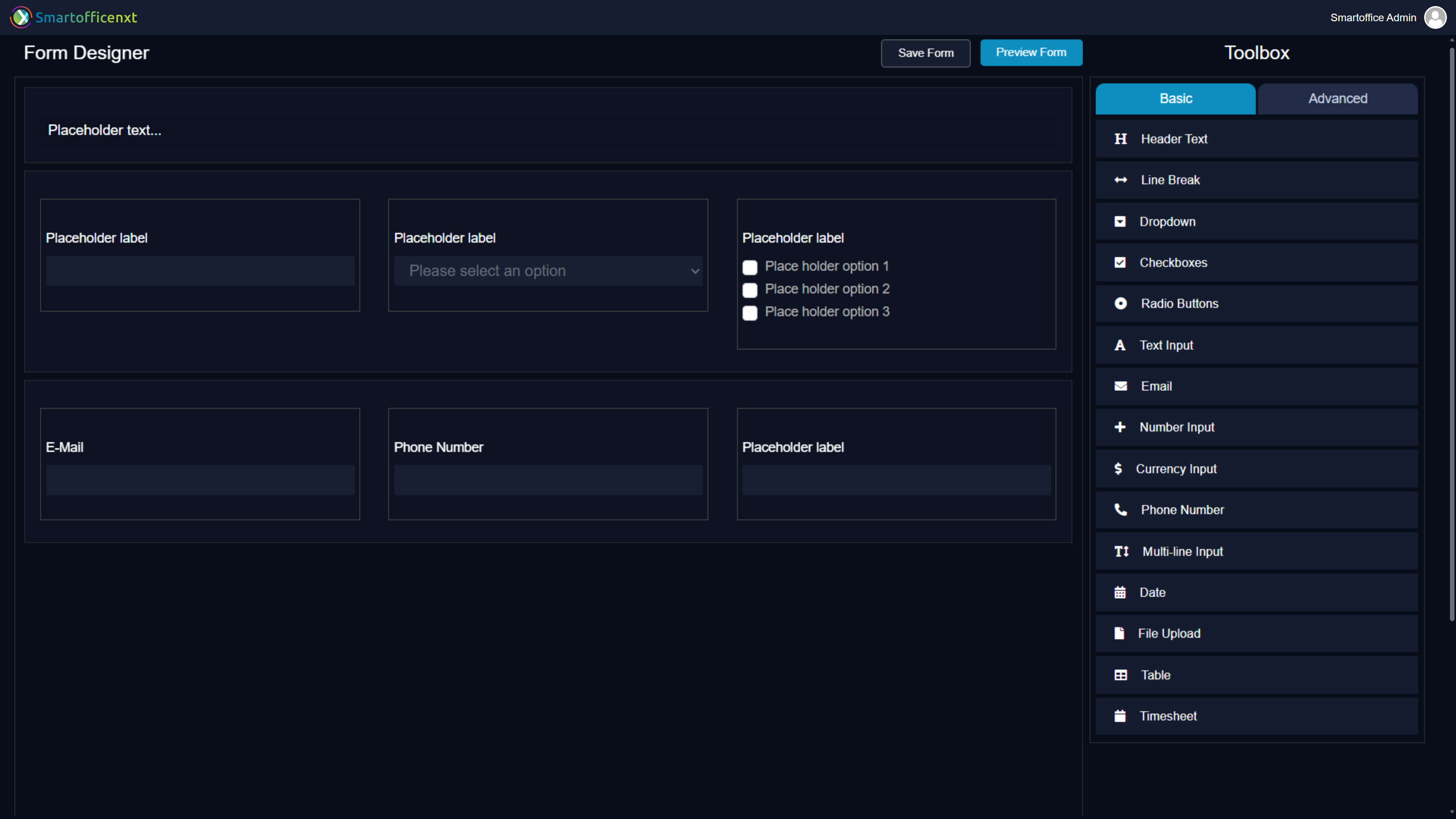Select the Date calendar icon
The image size is (1456, 819).
click(x=1120, y=593)
